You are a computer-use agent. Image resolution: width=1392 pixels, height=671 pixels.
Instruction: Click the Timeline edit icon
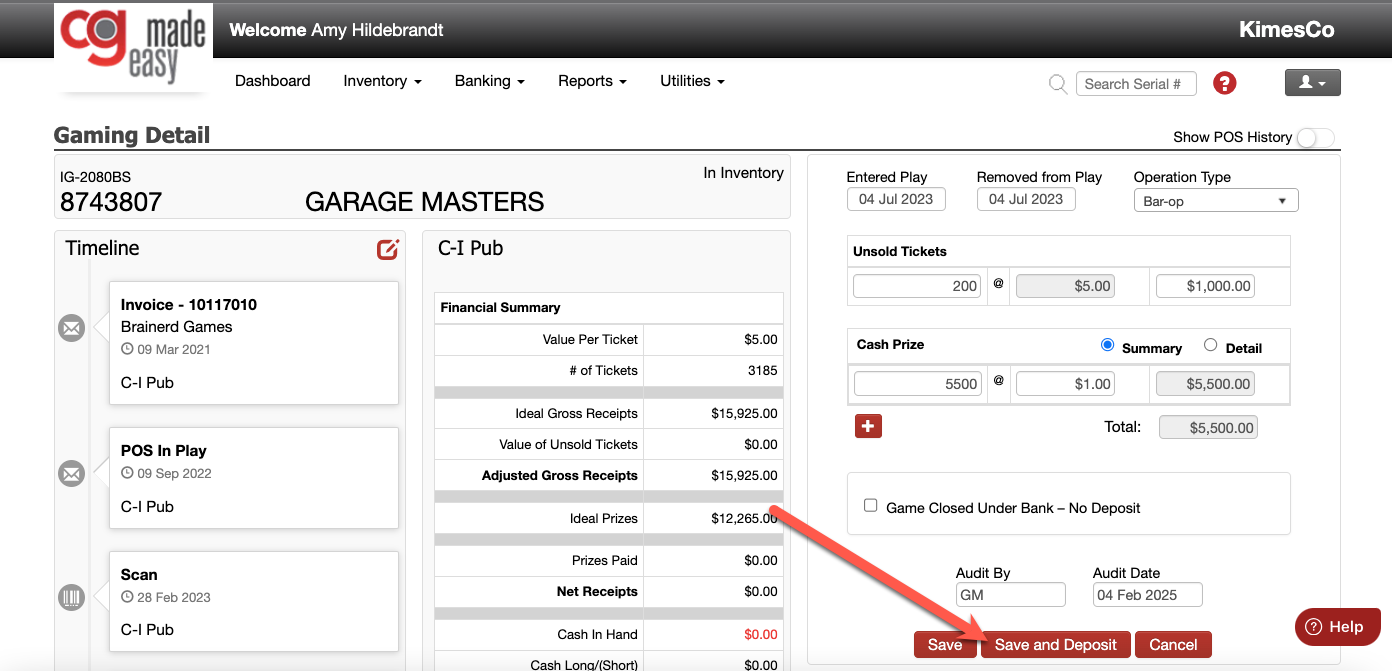pos(388,249)
